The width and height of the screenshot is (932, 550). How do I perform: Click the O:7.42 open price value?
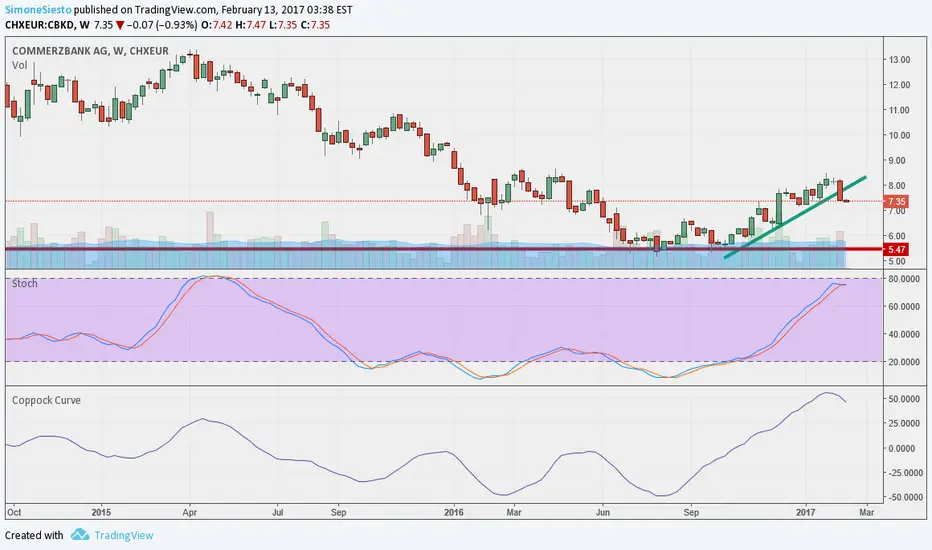pyautogui.click(x=216, y=25)
